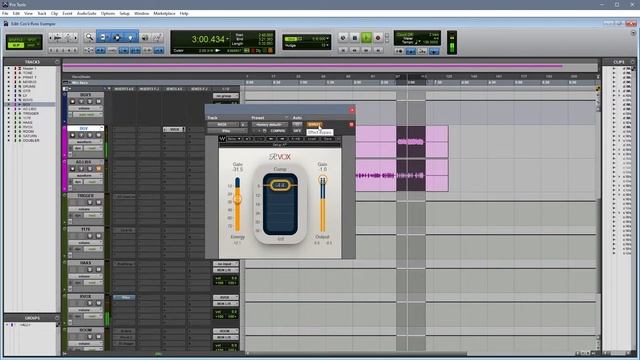Click the Waves plugin Save button
Viewport: 640px width, 360px height.
coord(328,139)
